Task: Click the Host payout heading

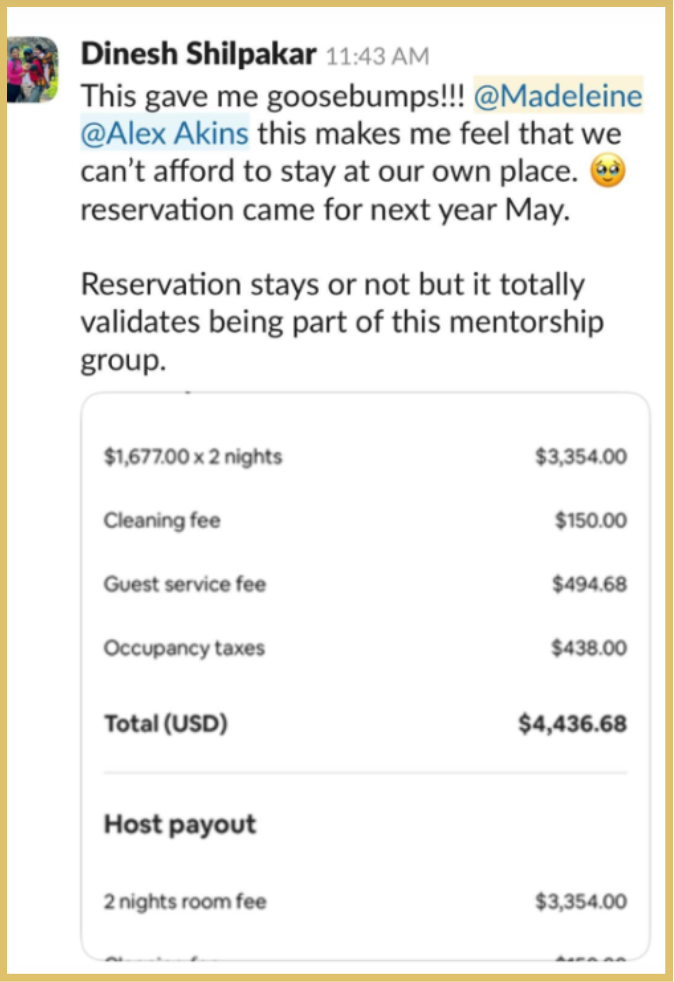Action: click(x=180, y=825)
